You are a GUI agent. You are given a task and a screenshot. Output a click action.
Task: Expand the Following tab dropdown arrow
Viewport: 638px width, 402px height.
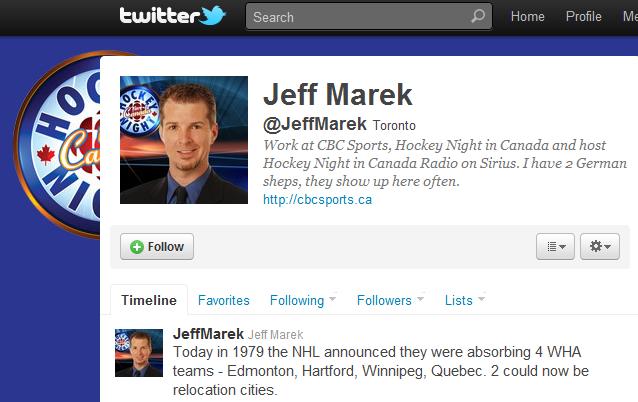(x=332, y=299)
